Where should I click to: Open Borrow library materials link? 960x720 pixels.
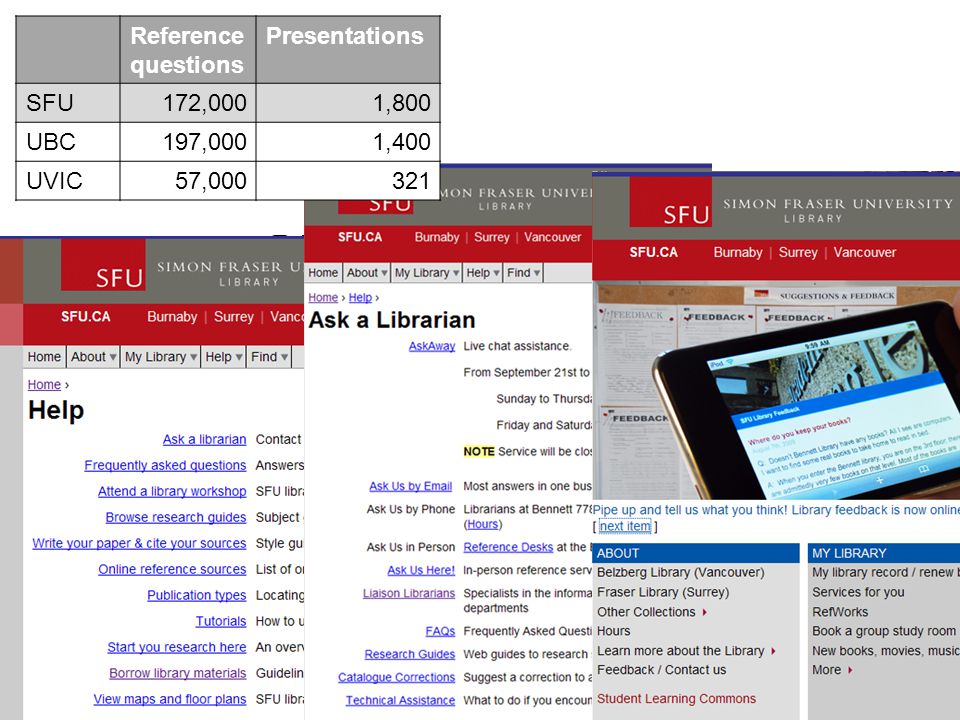[x=178, y=673]
